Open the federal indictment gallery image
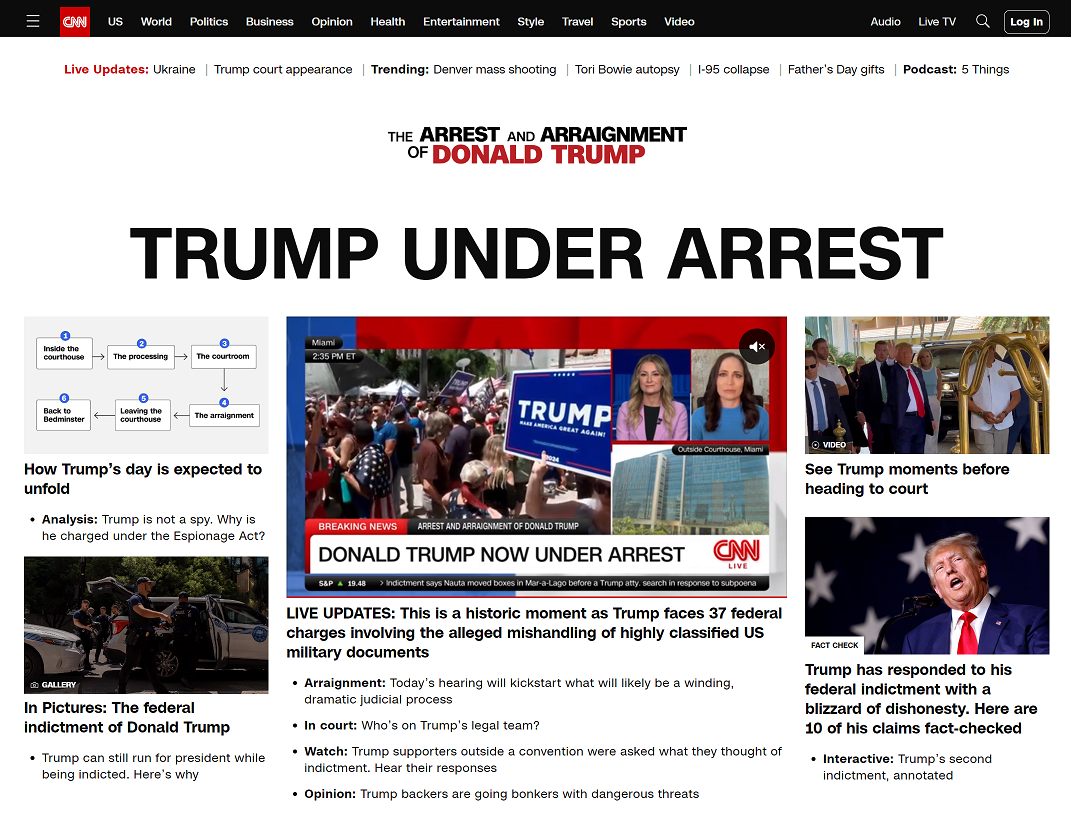 coord(146,625)
